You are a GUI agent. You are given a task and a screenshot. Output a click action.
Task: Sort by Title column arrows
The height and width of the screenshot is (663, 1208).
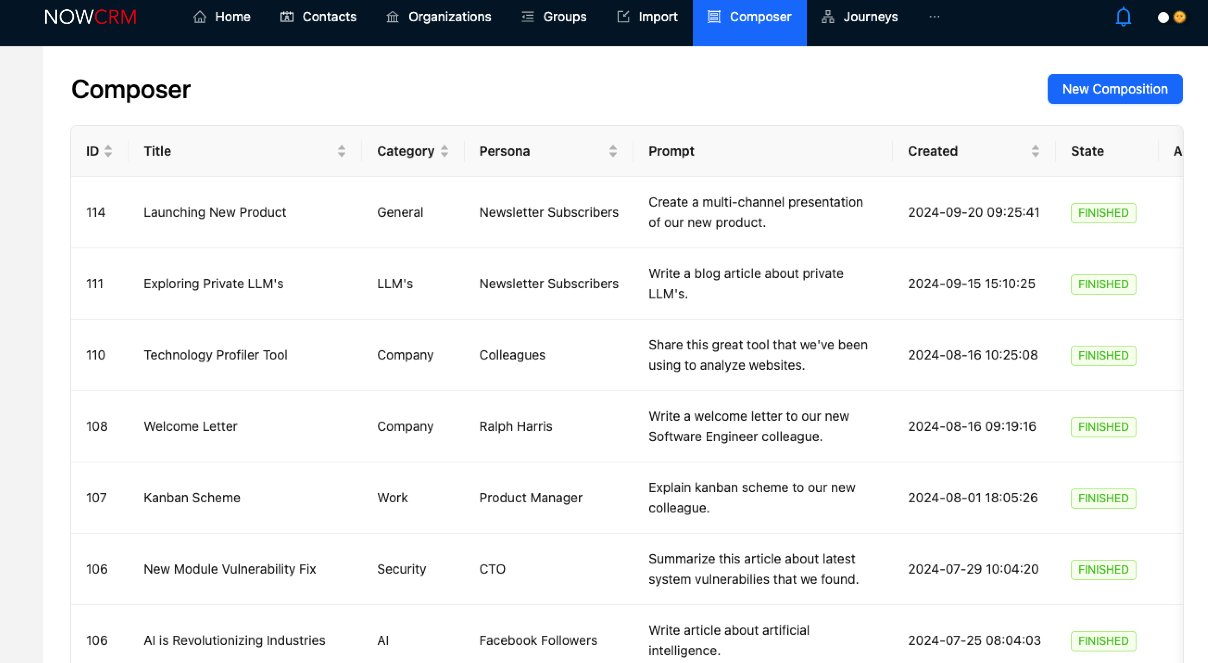(341, 151)
